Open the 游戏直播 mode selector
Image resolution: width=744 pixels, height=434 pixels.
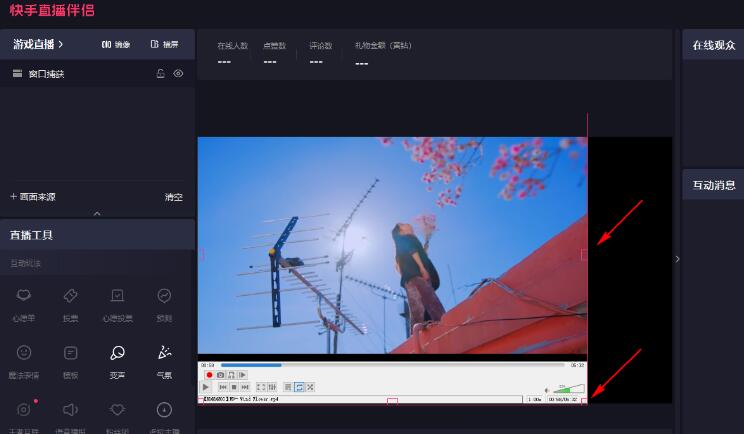[x=38, y=44]
